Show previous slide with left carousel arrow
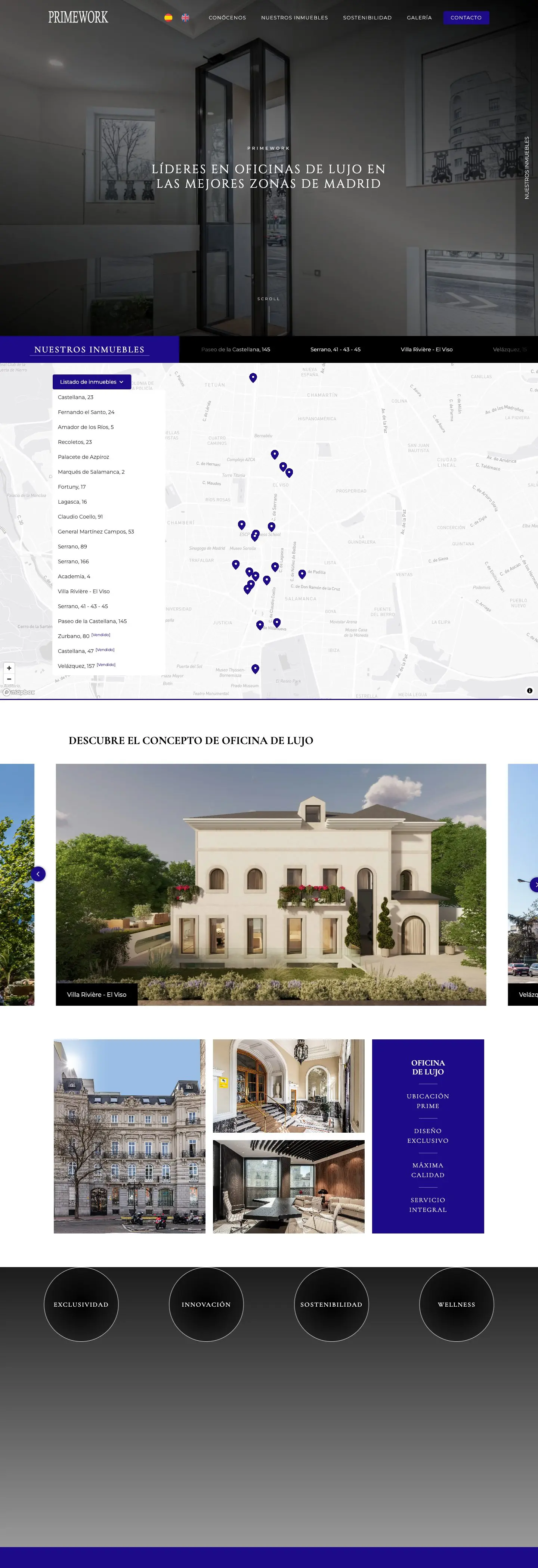The image size is (538, 1568). click(x=38, y=874)
